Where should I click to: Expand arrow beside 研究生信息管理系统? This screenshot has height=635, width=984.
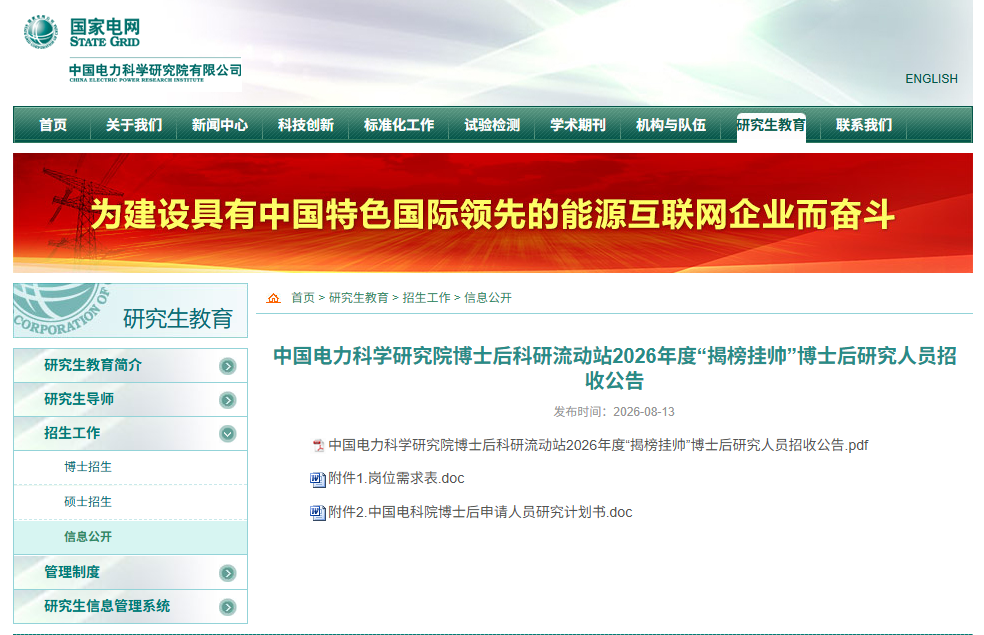pyautogui.click(x=228, y=607)
